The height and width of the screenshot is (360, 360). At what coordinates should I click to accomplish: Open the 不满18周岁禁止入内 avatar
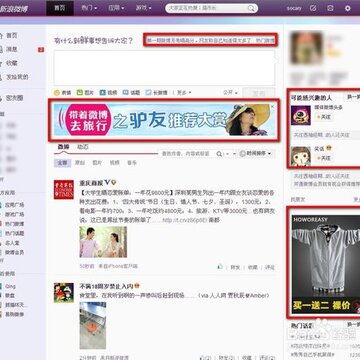coord(64,293)
